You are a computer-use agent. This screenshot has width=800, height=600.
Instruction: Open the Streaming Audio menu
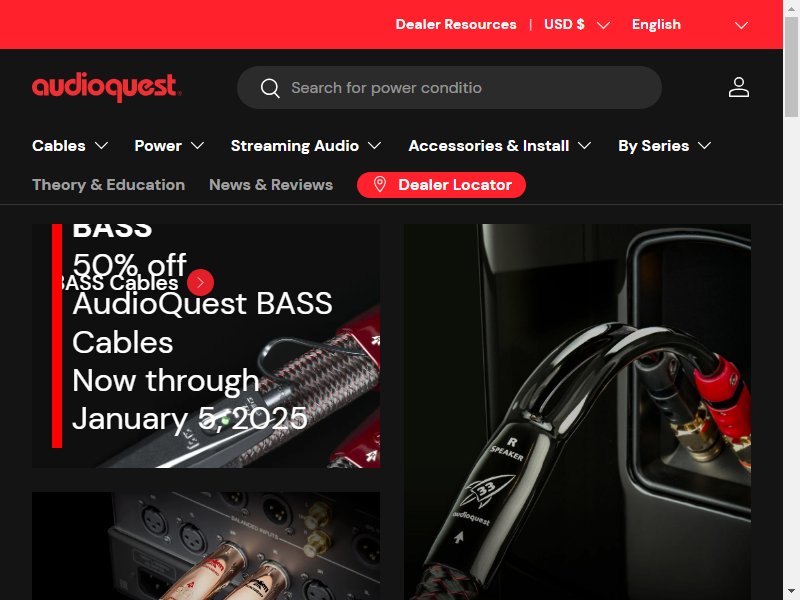(306, 146)
